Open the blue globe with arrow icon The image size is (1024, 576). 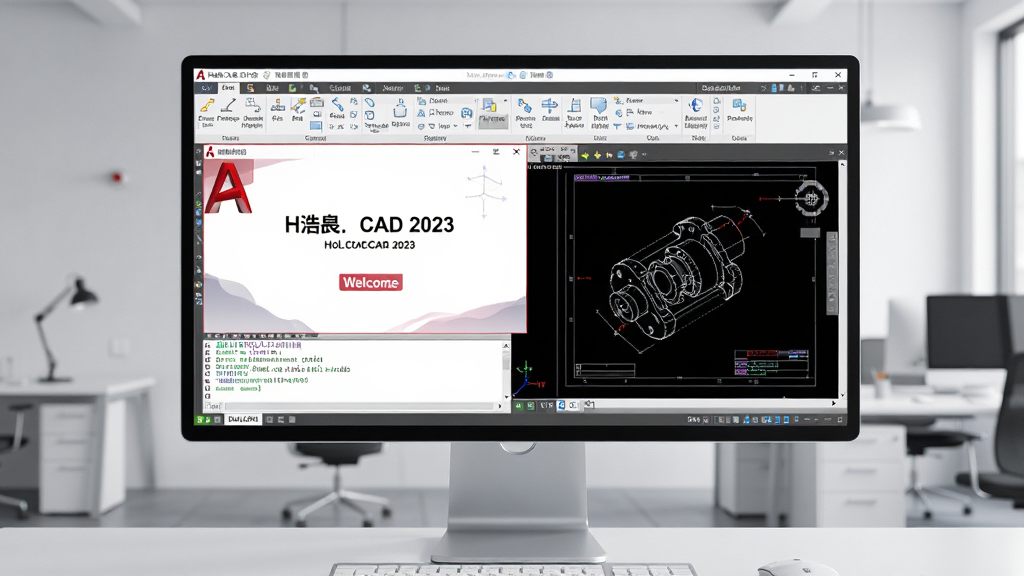click(x=696, y=105)
